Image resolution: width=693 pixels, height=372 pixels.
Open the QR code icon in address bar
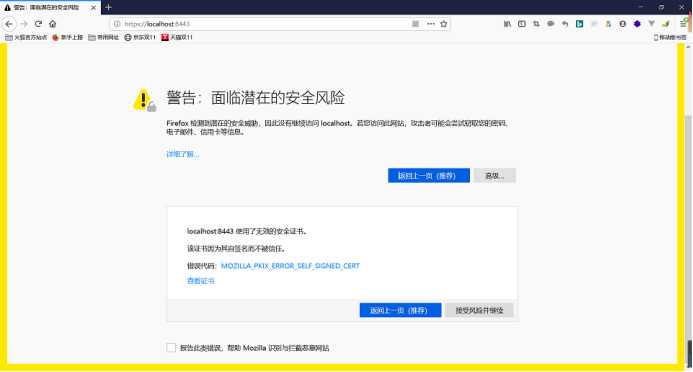(x=415, y=24)
